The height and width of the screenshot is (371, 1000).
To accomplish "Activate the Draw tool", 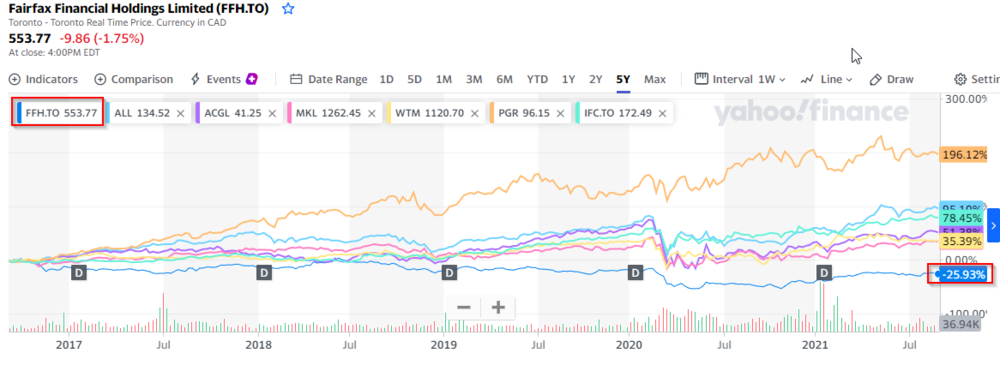I will 892,80.
